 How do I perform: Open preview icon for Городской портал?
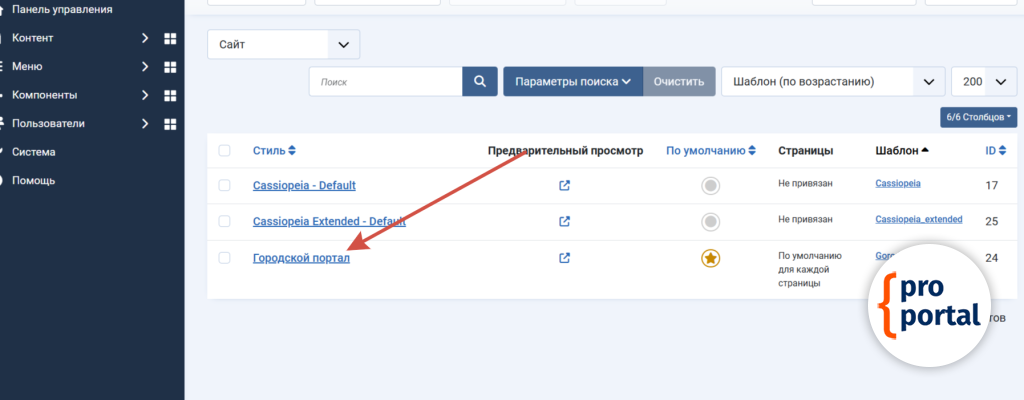[x=564, y=258]
